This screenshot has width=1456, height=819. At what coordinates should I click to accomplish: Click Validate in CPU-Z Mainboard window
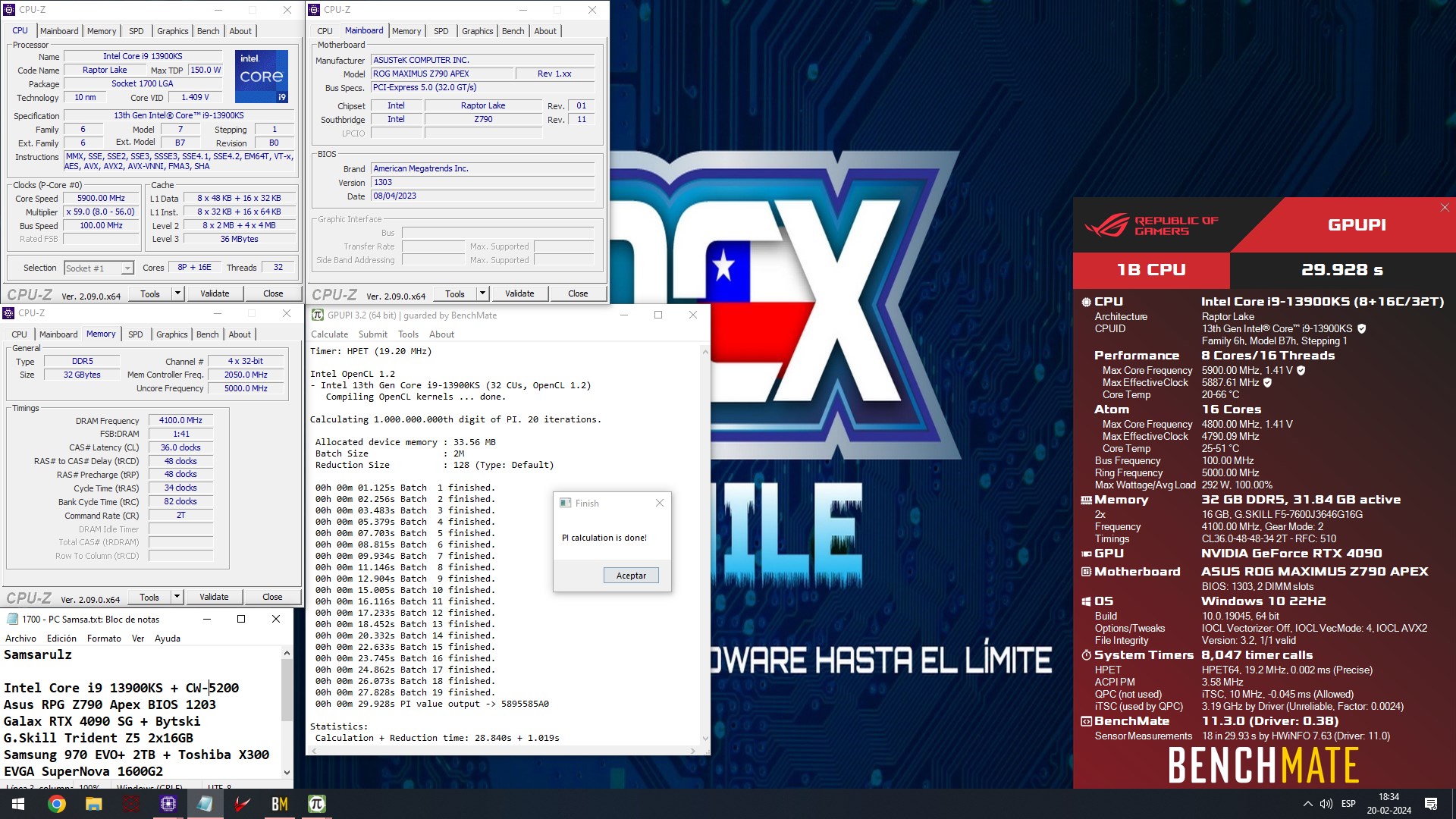519,293
